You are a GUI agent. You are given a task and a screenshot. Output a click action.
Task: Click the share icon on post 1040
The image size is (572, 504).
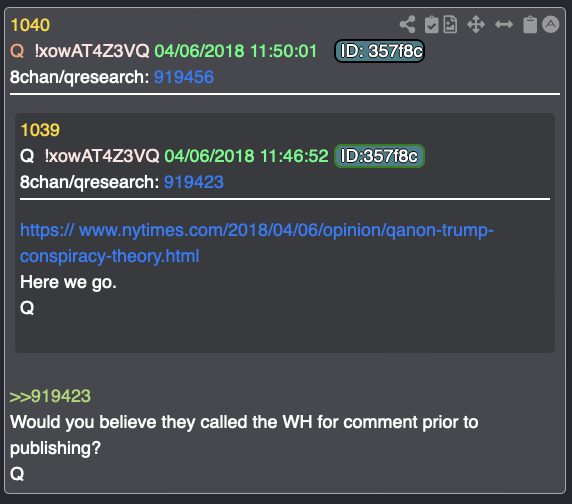point(407,24)
